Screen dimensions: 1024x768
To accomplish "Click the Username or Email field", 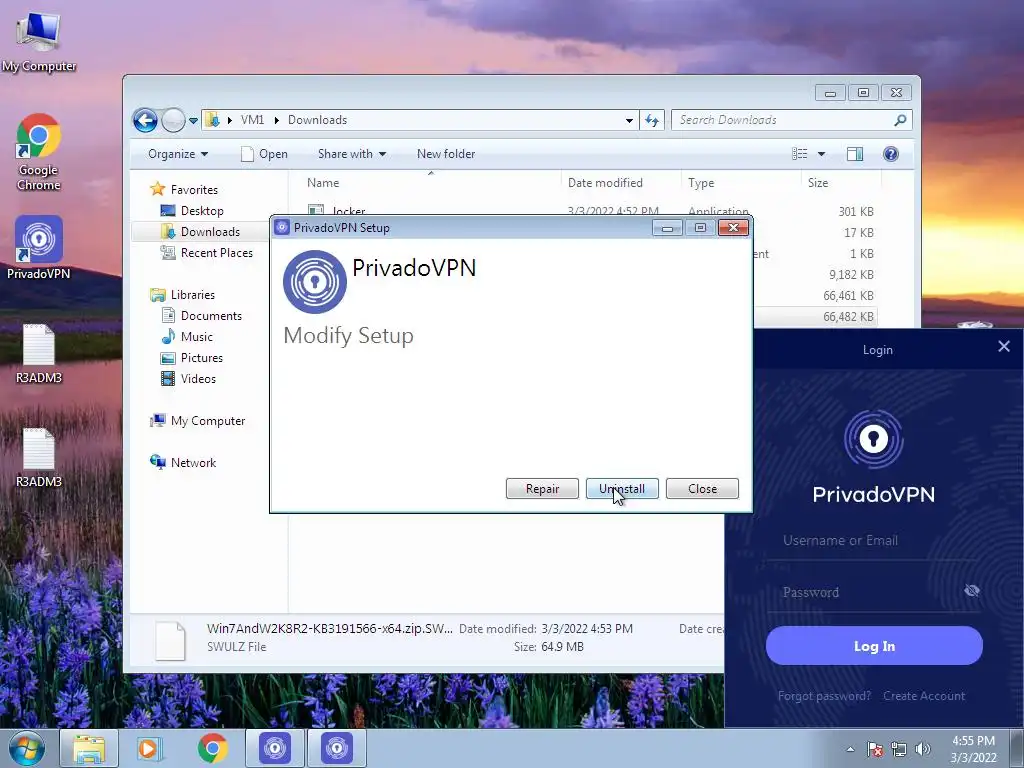I will (872, 541).
